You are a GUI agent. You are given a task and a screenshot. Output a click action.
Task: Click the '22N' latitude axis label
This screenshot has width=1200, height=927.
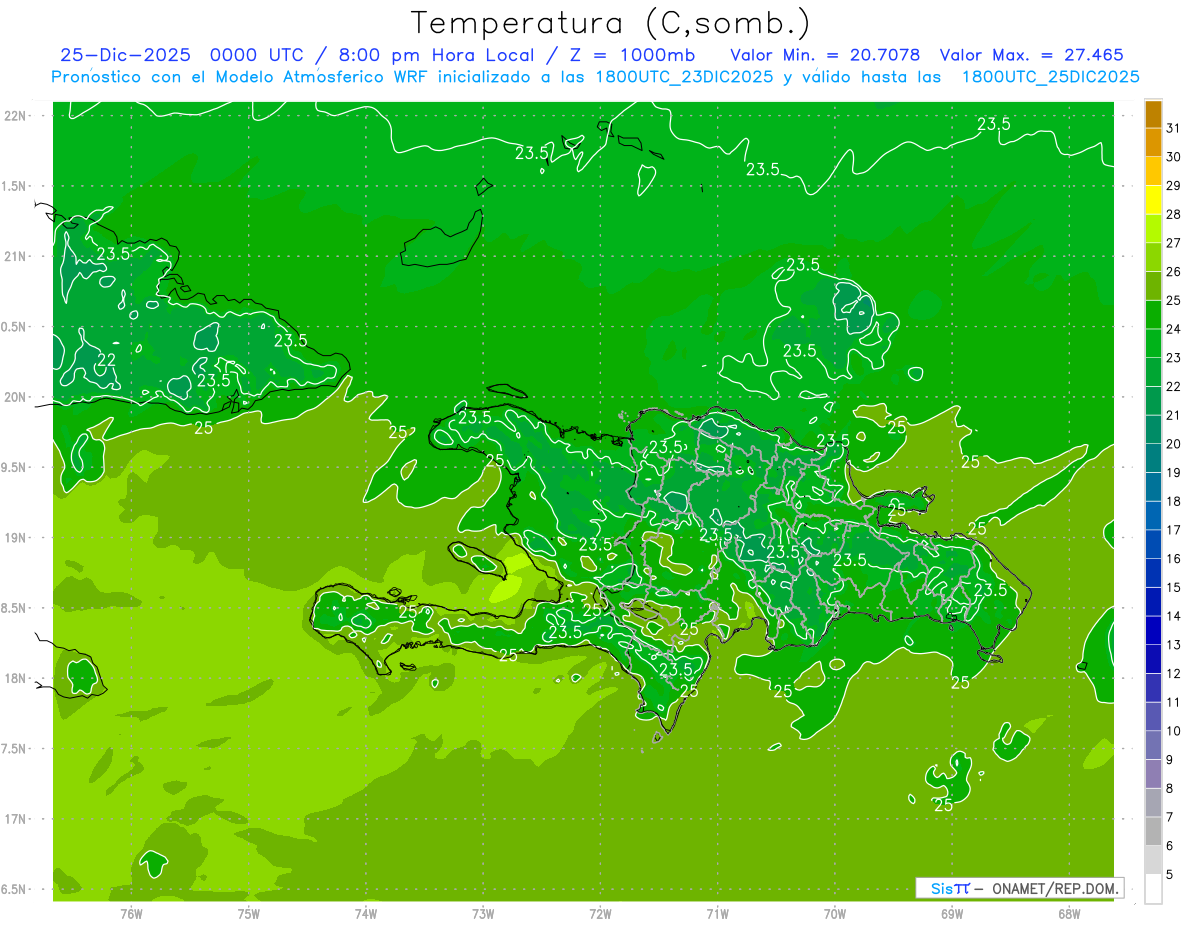click(16, 116)
